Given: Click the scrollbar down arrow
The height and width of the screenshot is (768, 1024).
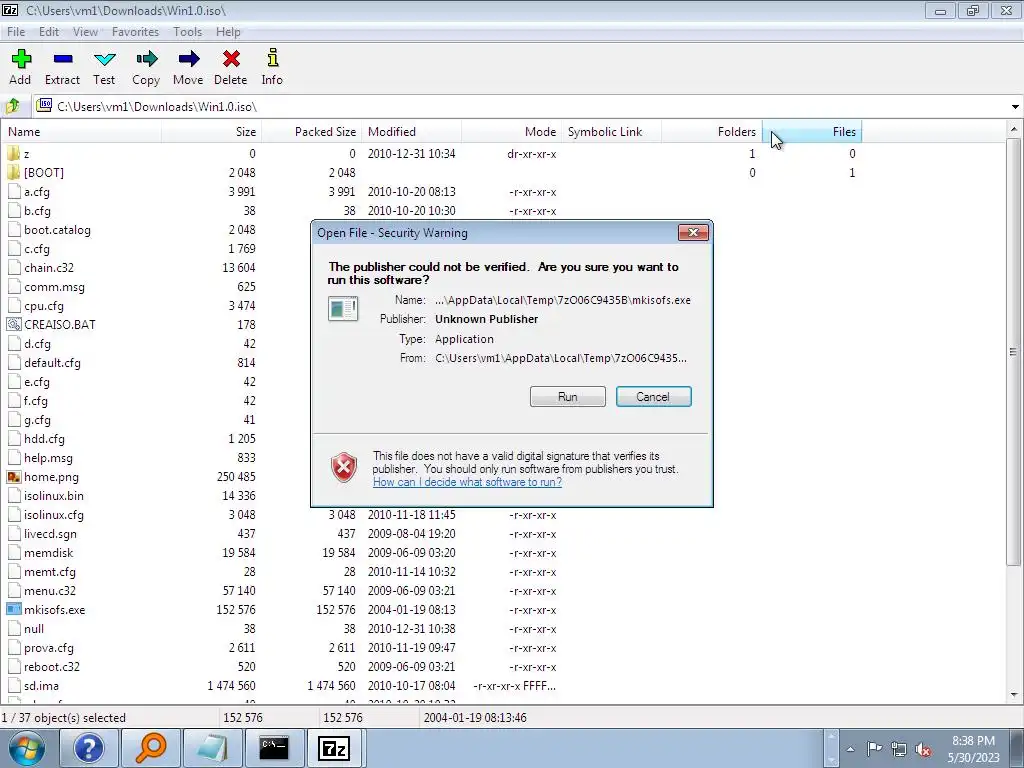Looking at the screenshot, I should pos(1014,695).
